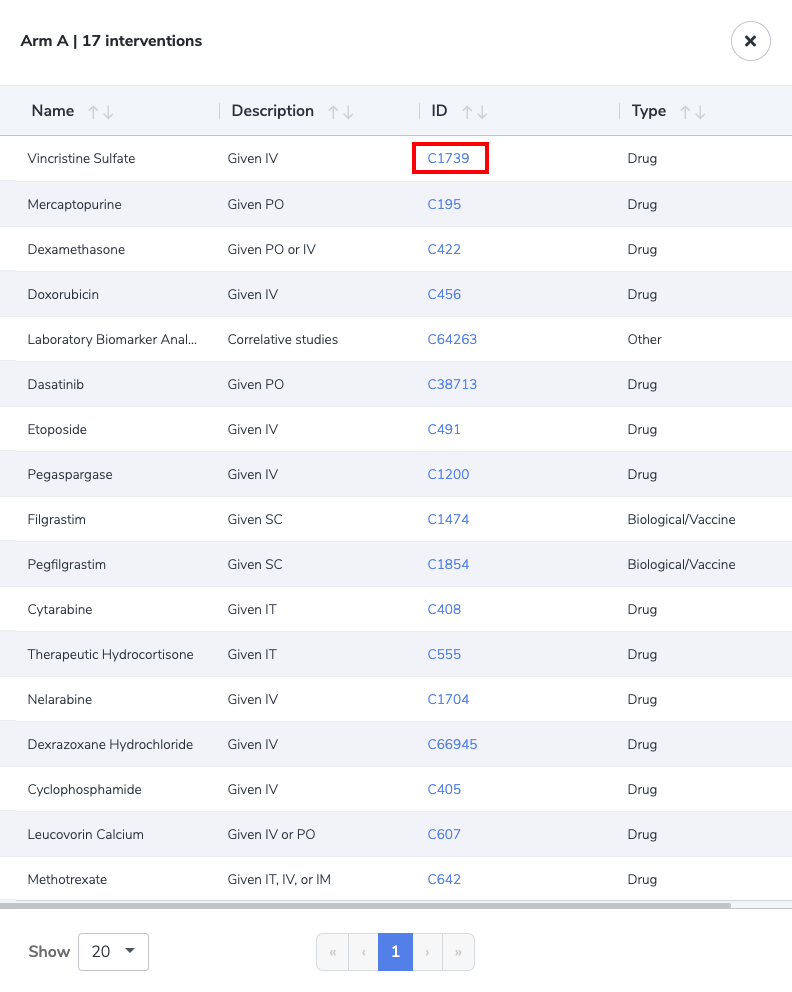
Task: Sort table by Description column
Action: [x=341, y=112]
